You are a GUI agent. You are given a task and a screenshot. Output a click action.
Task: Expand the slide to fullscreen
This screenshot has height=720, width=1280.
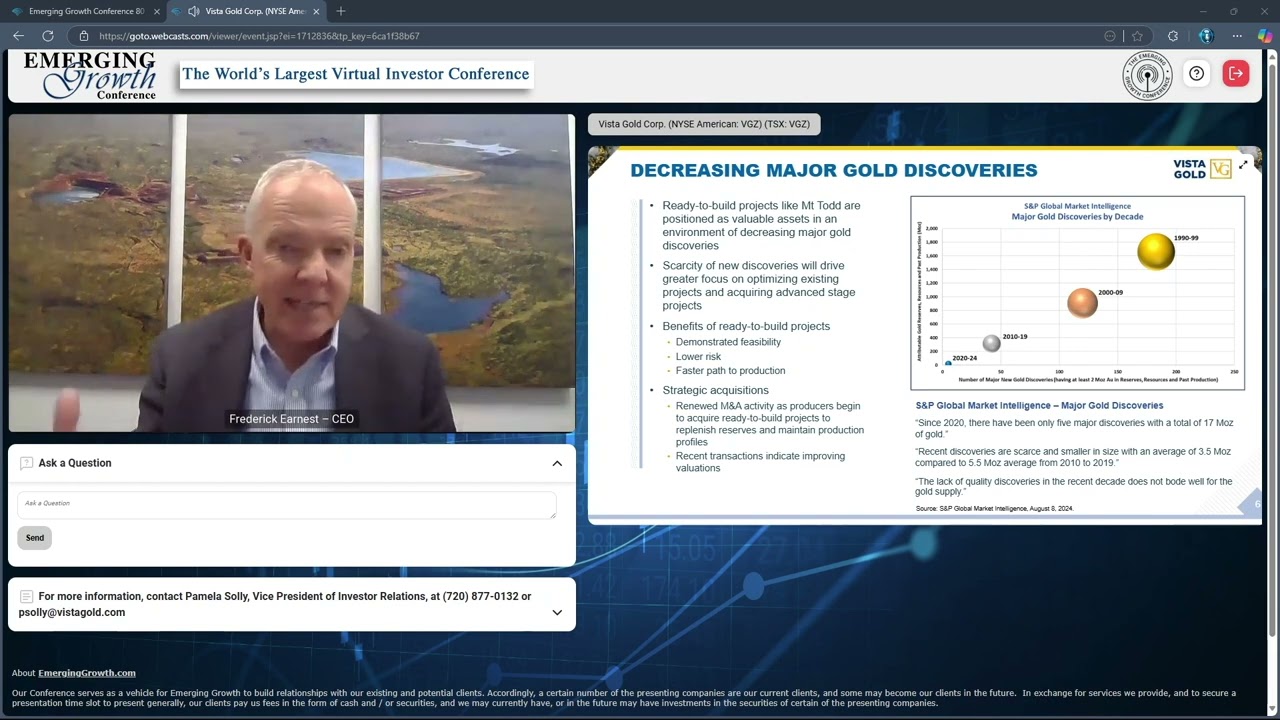pos(1243,165)
